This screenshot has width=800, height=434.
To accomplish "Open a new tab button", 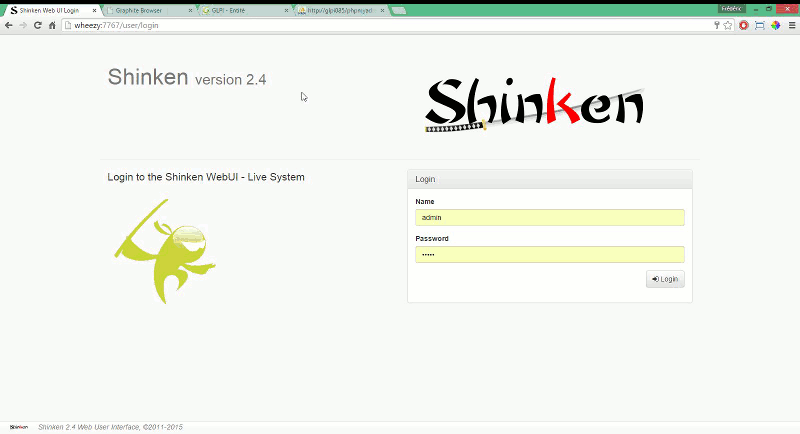I will tap(399, 11).
